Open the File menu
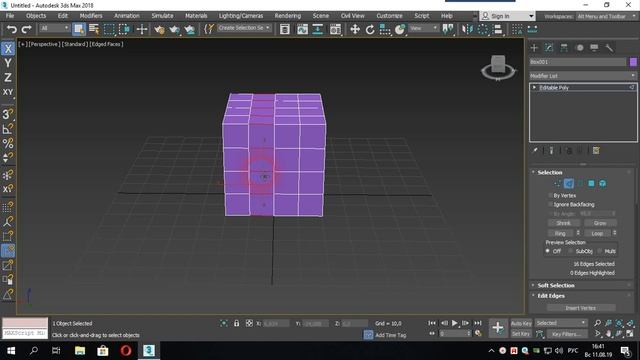 coord(10,16)
